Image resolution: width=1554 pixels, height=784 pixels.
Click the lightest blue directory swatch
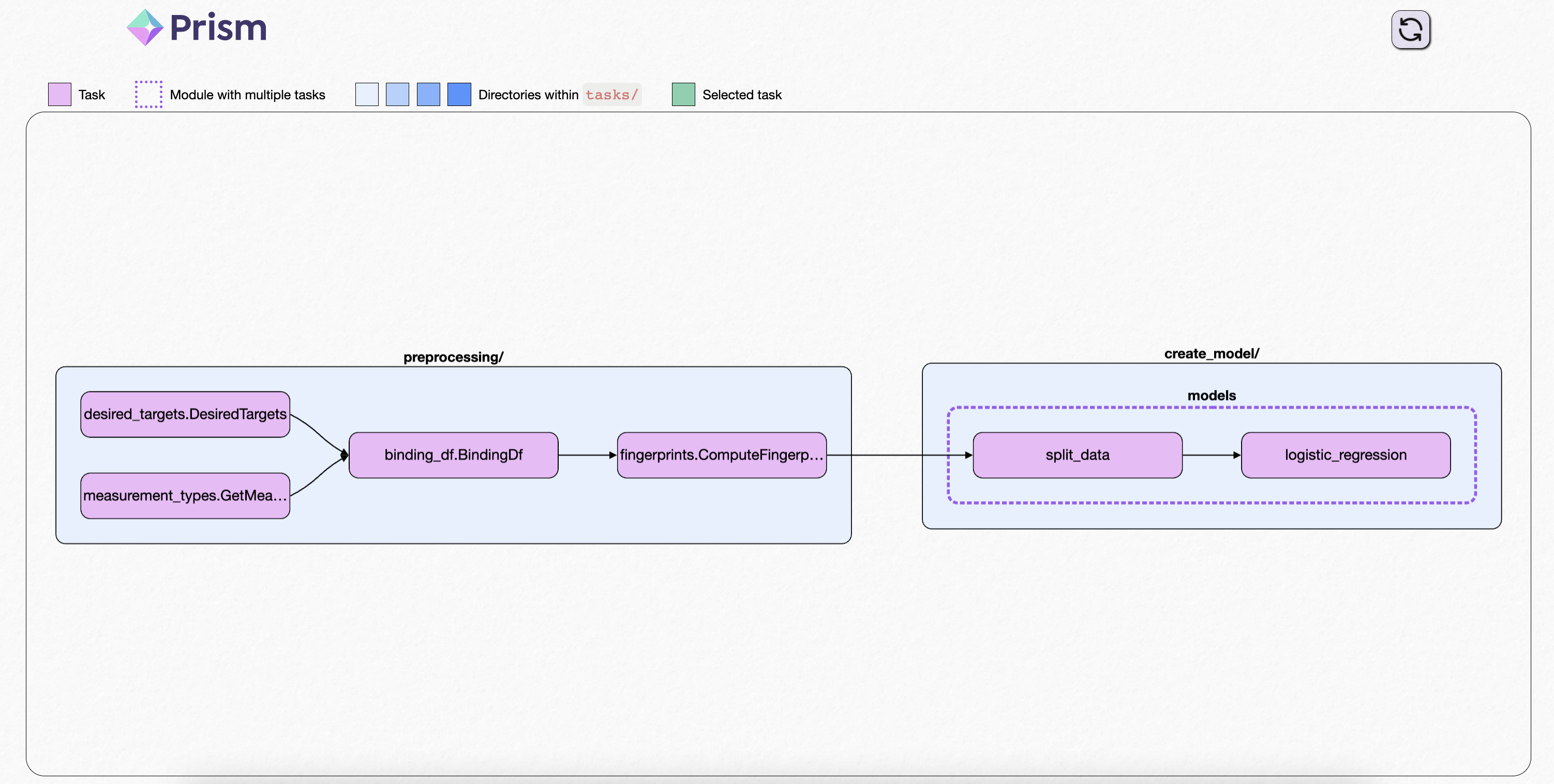coord(367,95)
